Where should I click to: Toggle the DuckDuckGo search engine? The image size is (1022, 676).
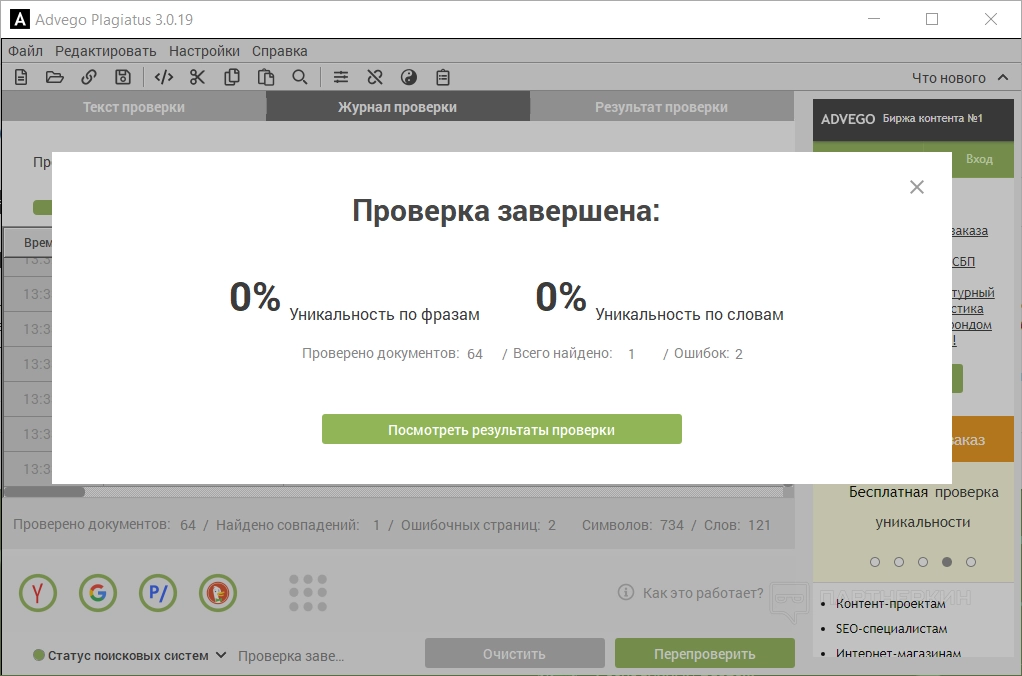(x=217, y=594)
